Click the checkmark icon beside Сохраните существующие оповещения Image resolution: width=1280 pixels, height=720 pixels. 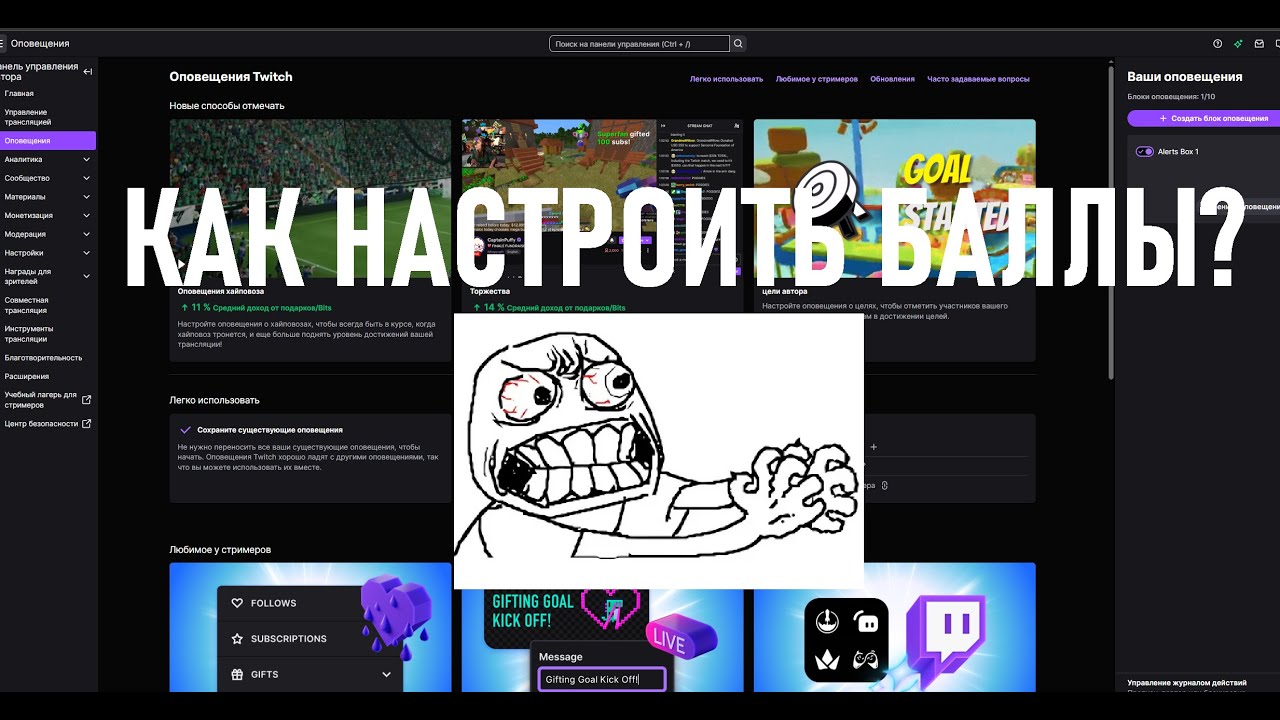coord(186,430)
